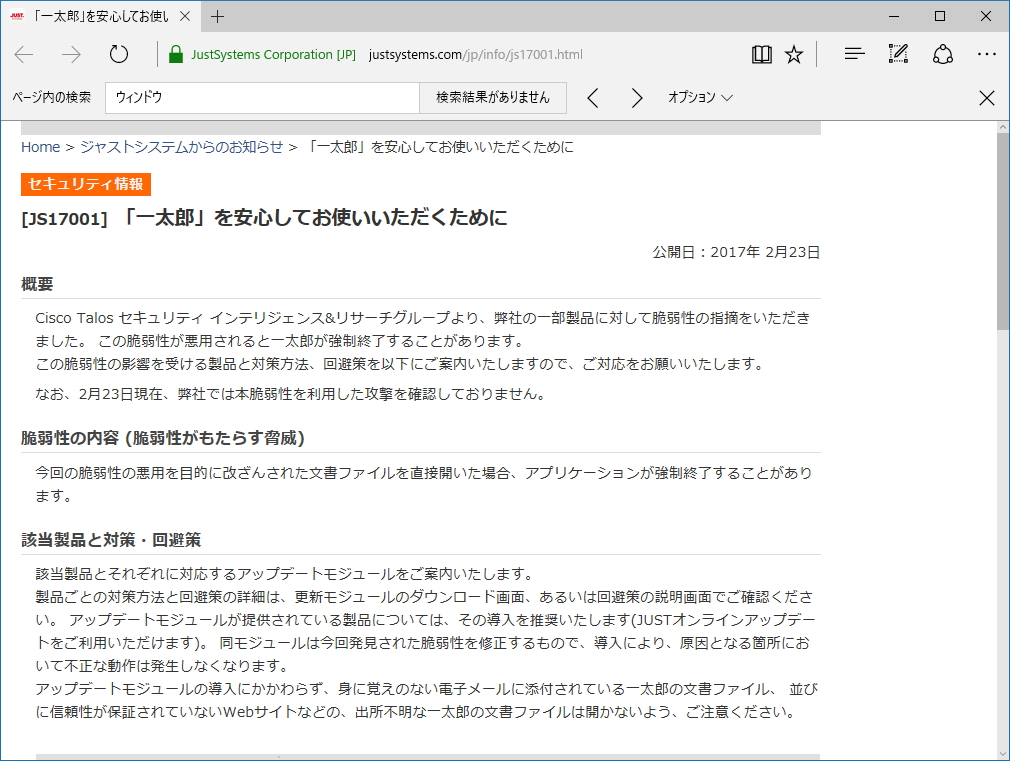Add this page to favorites

(x=793, y=54)
